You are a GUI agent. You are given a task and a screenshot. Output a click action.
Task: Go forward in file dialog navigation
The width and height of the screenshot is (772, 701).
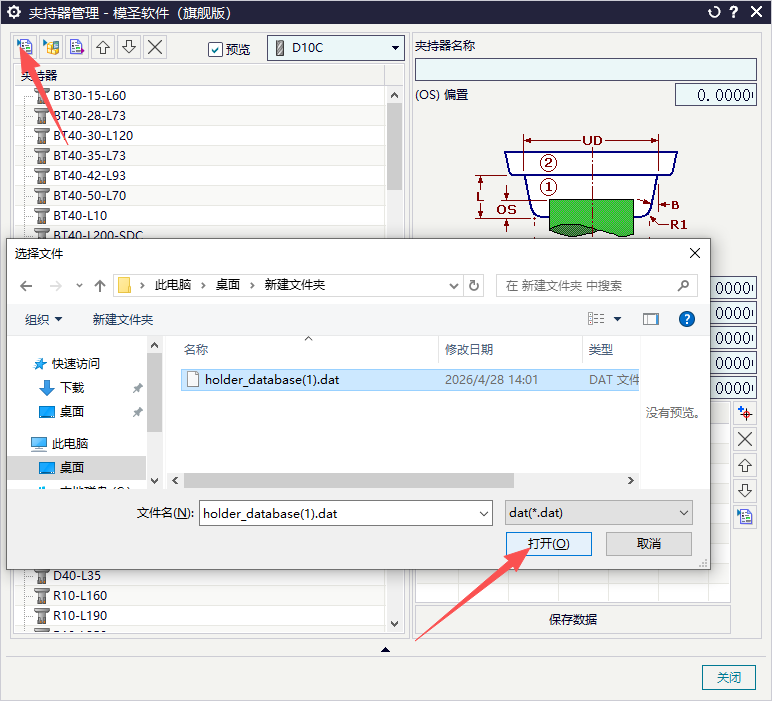pyautogui.click(x=56, y=286)
